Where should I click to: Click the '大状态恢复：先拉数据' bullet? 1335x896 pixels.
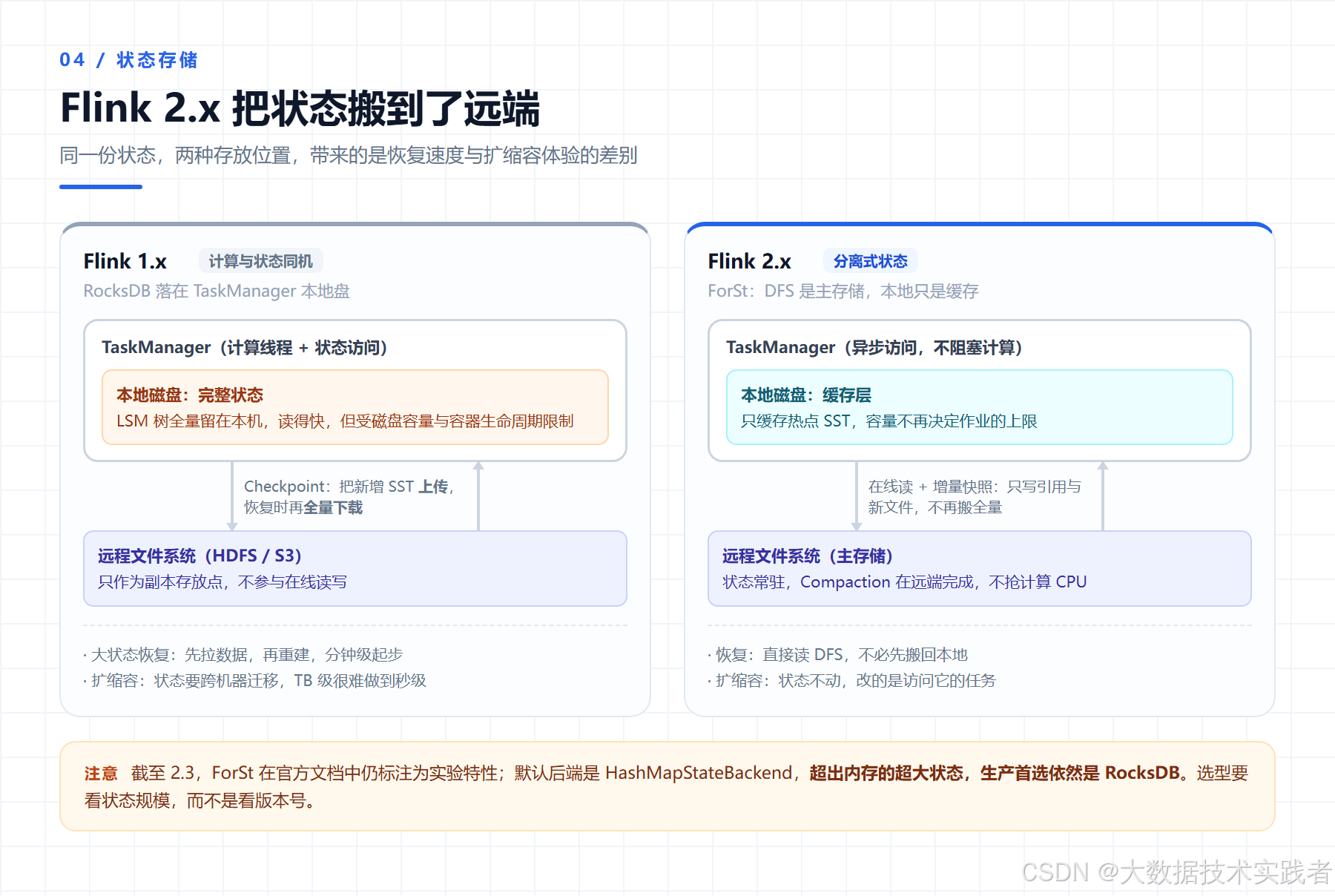tap(243, 655)
